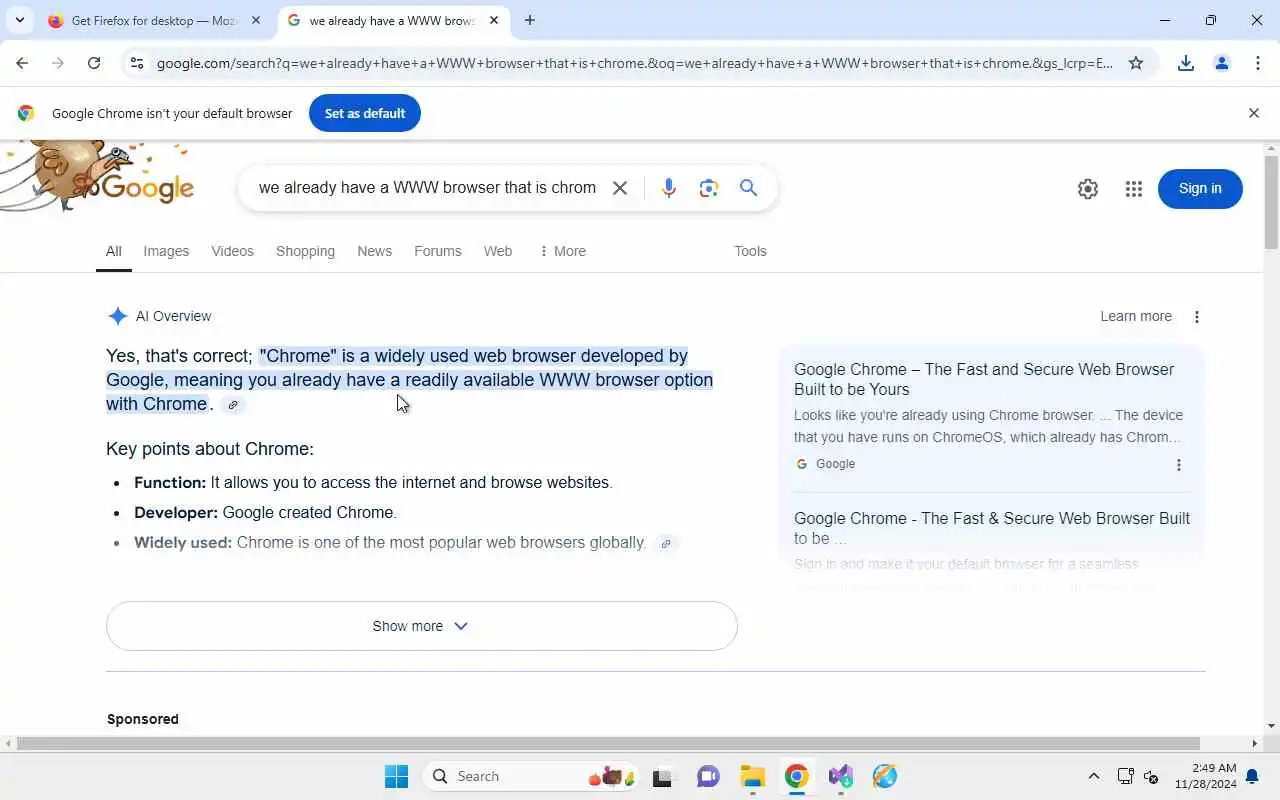Switch to the Get Firefox for desktop tab
The image size is (1280, 800).
155,20
